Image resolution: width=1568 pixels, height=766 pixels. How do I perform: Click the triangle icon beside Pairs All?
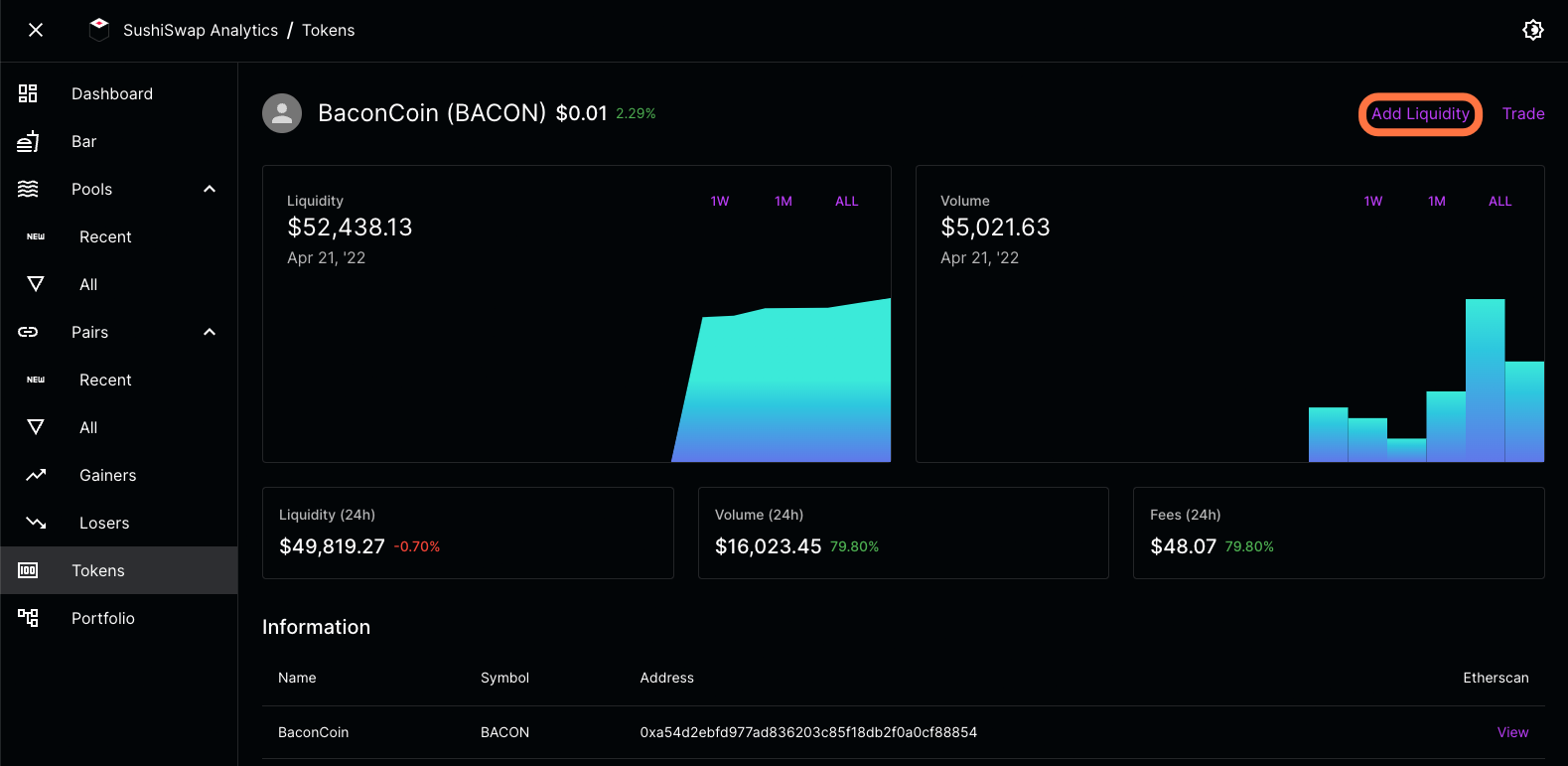[36, 427]
